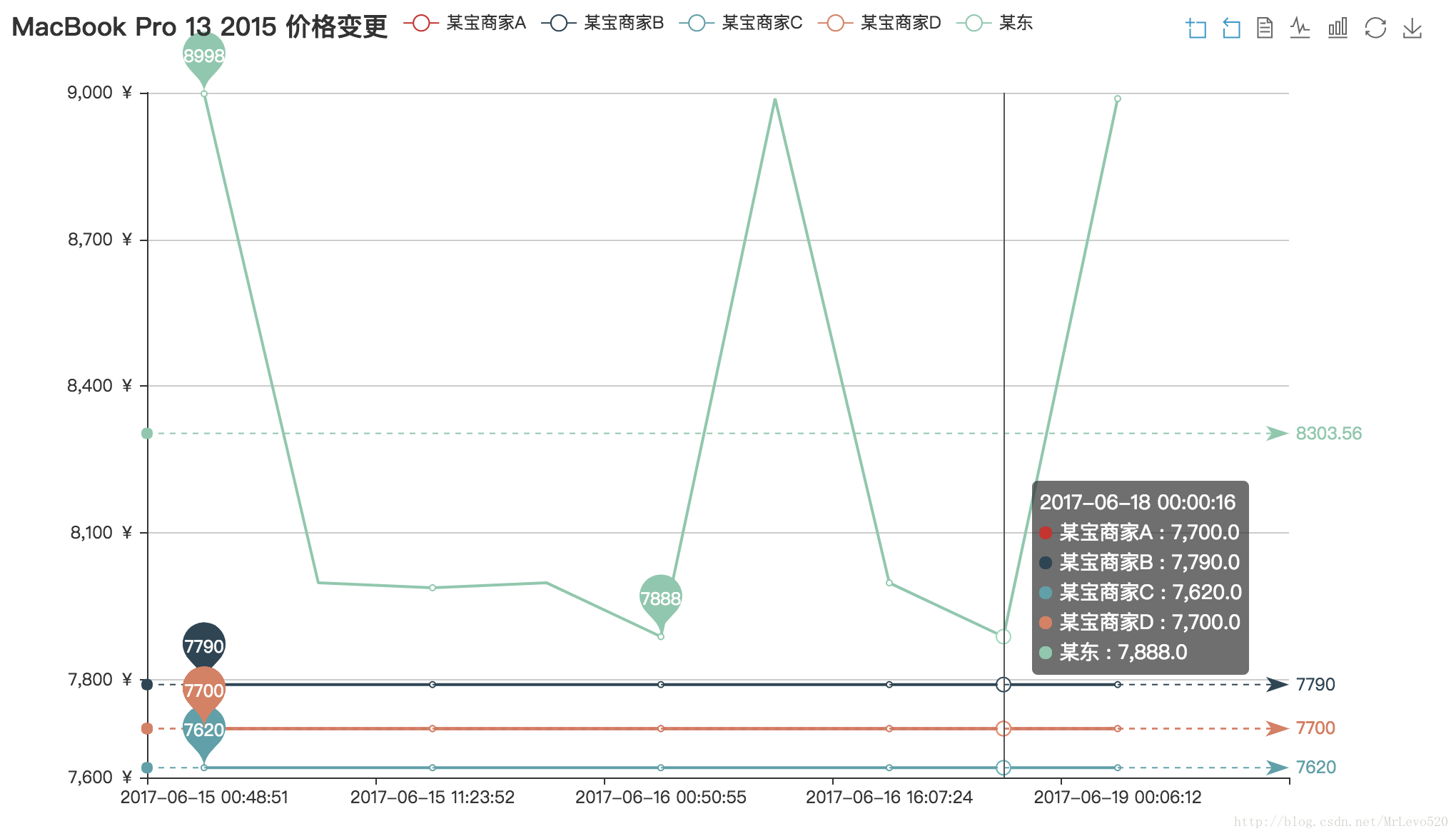
Task: Click x-axis label 2017-06-19 00:06:12
Action: 1118,797
